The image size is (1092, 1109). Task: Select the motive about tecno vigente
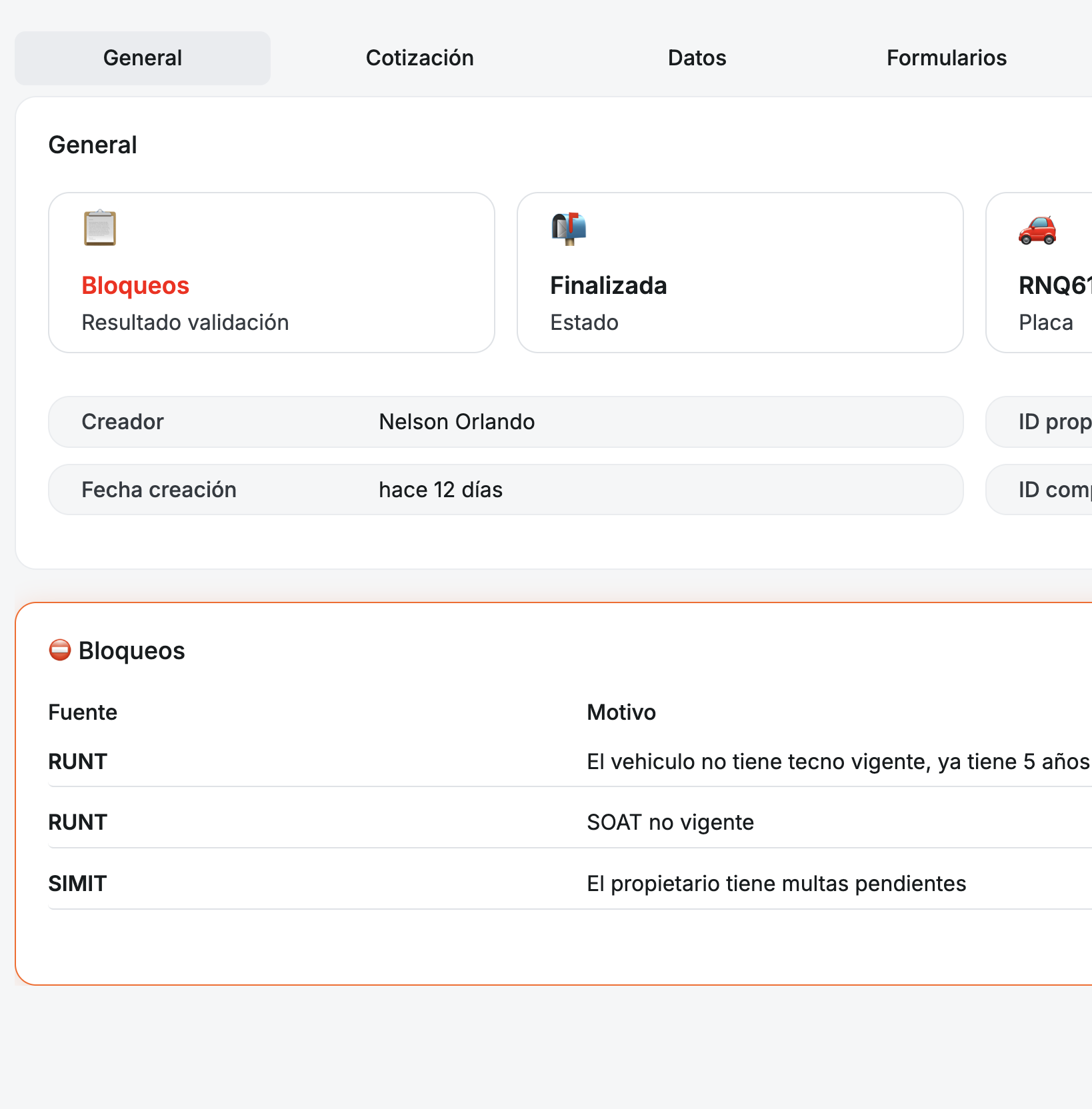pyautogui.click(x=839, y=762)
